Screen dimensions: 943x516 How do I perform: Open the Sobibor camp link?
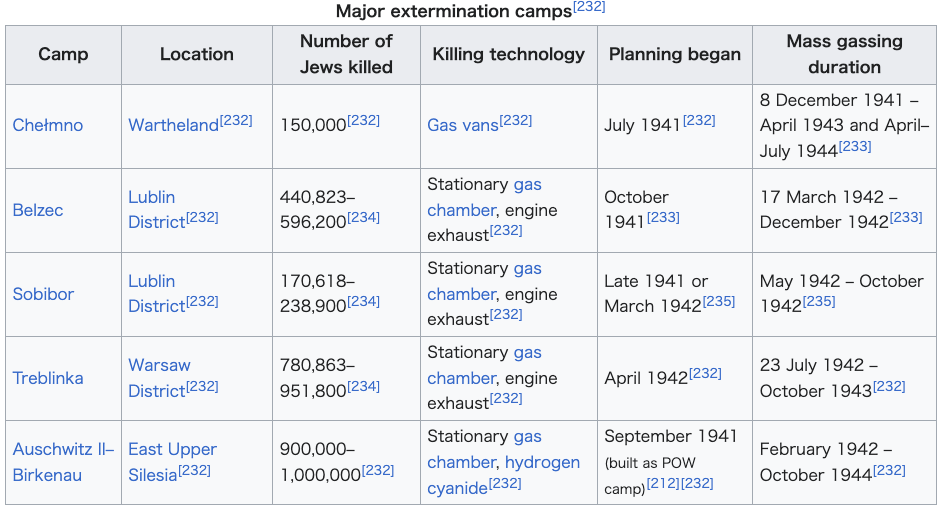[43, 294]
